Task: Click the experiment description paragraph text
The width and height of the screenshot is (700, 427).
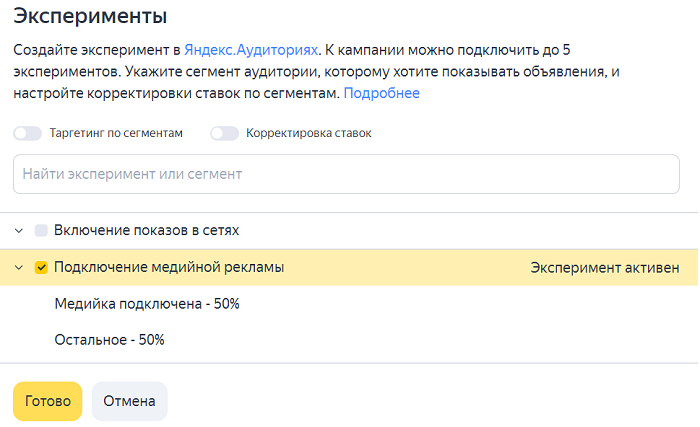Action: 317,71
